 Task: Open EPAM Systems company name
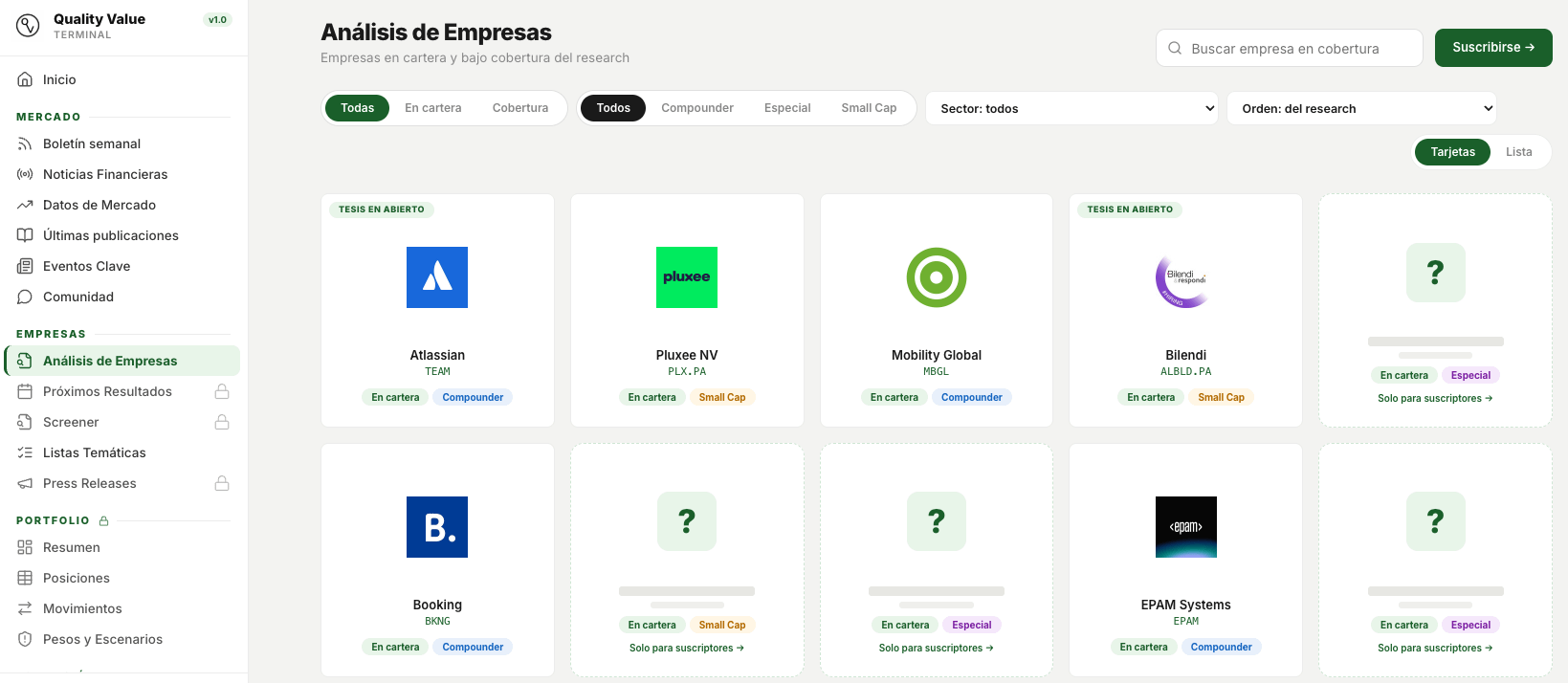coord(1185,605)
